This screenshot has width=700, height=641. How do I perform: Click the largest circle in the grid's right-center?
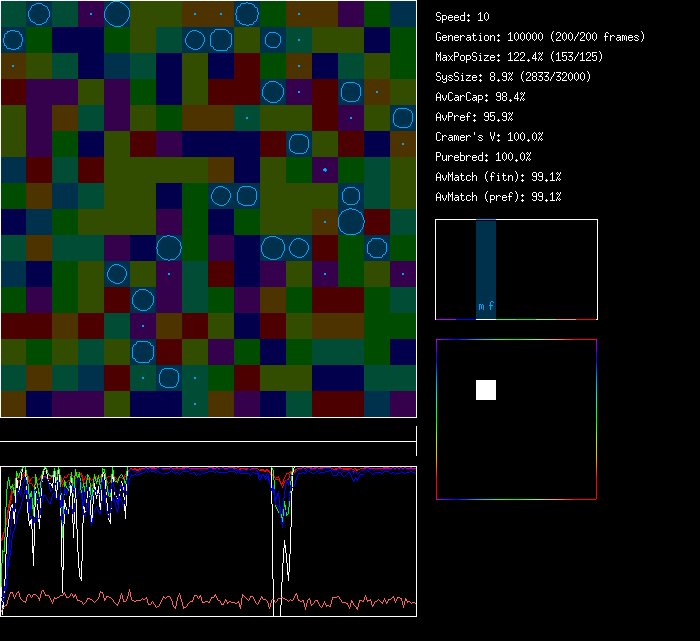(351, 221)
